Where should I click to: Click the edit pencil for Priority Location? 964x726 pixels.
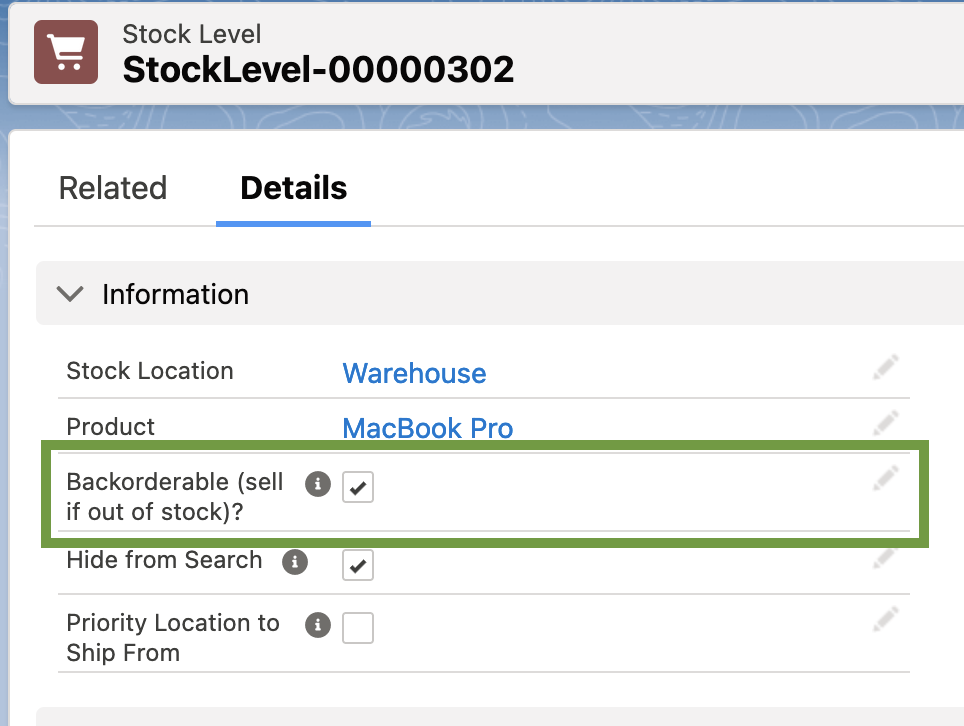click(x=885, y=619)
